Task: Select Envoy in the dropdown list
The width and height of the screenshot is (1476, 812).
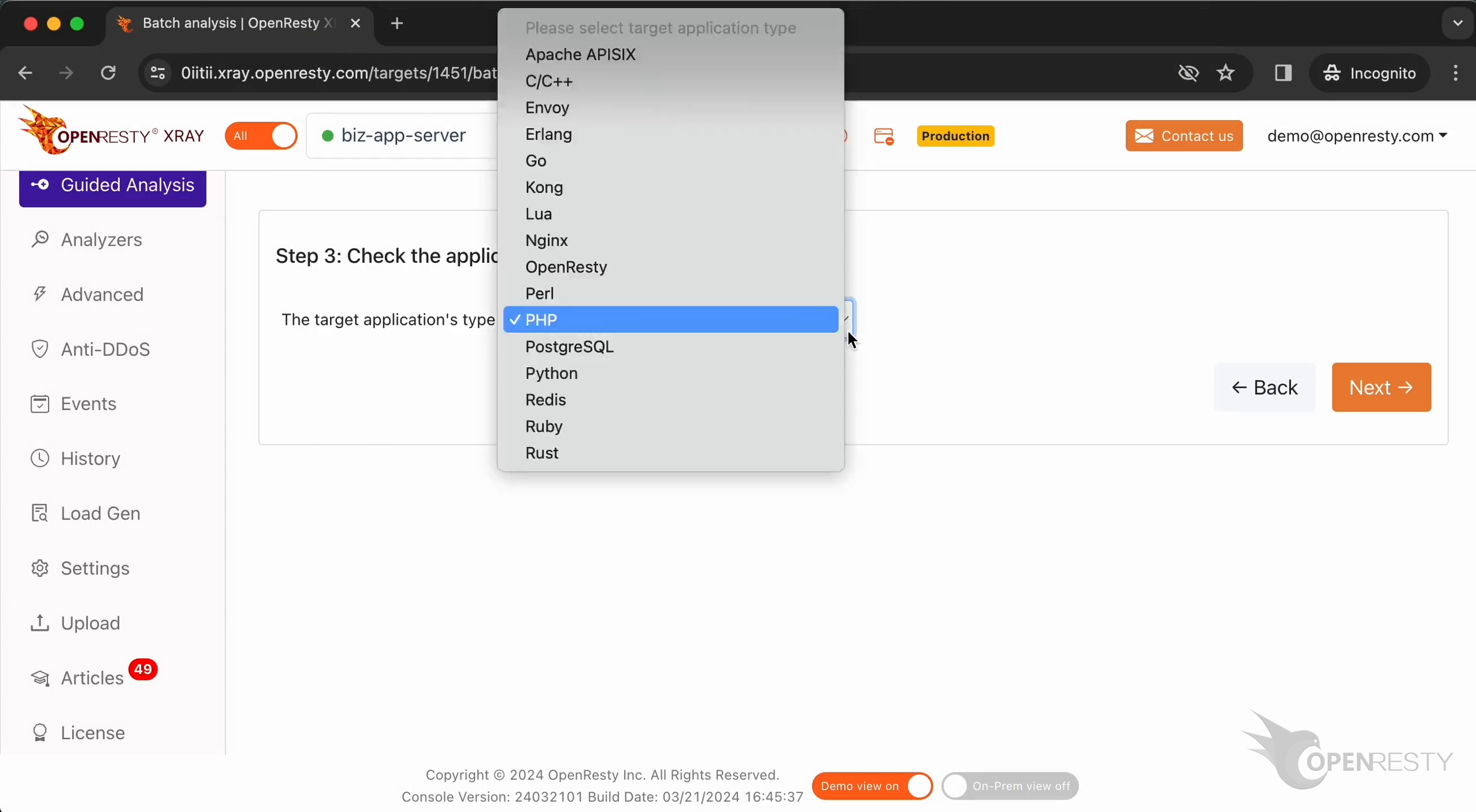Action: (x=670, y=108)
